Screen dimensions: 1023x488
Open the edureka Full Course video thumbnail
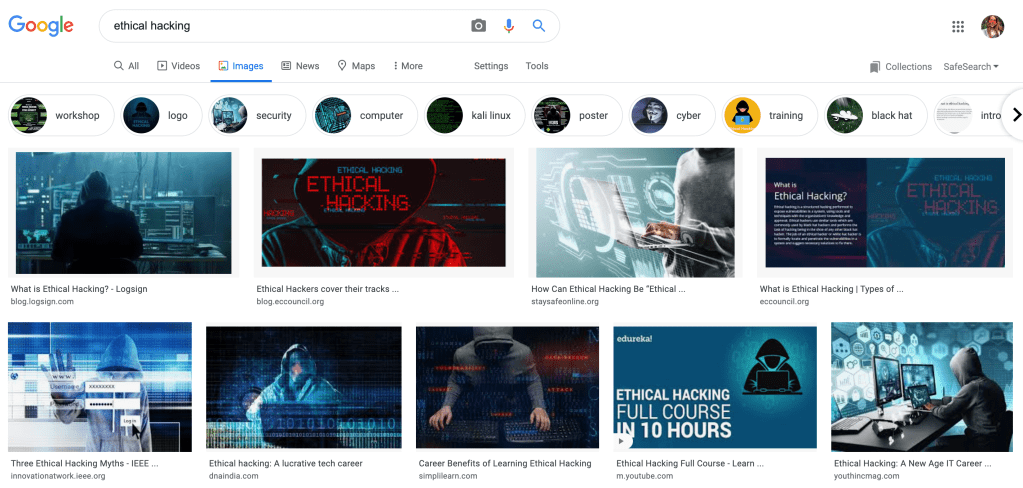[715, 387]
